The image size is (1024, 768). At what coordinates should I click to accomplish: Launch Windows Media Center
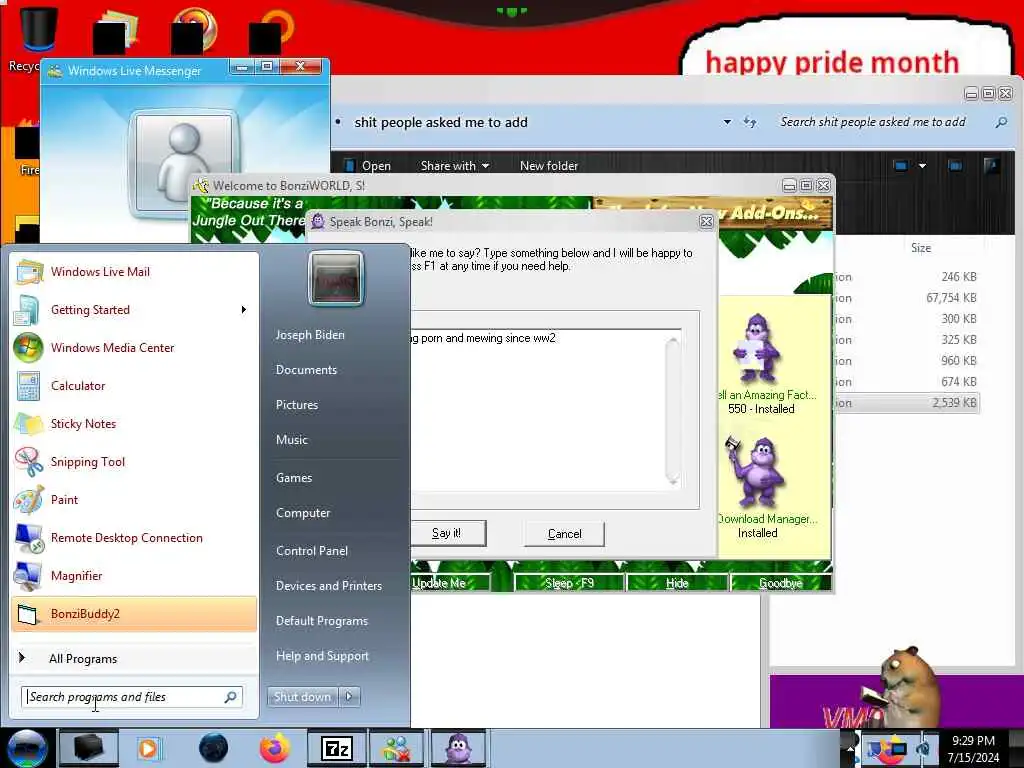click(134, 347)
